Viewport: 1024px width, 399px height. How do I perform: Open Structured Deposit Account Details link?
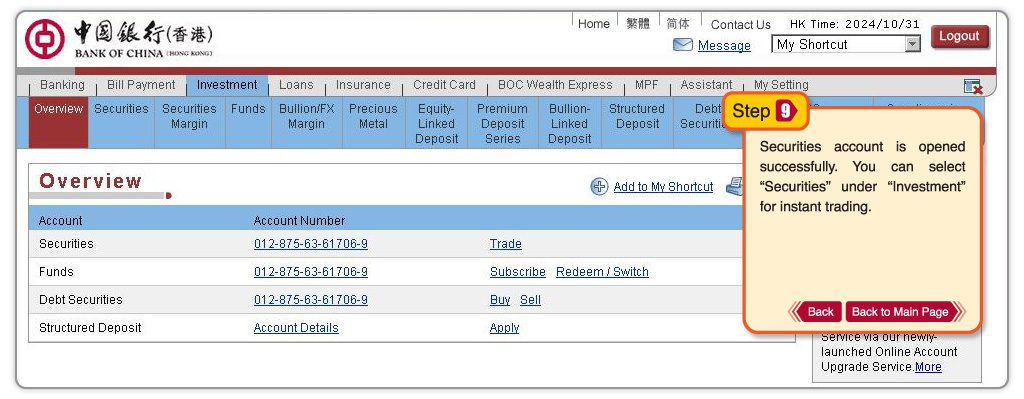tap(296, 328)
